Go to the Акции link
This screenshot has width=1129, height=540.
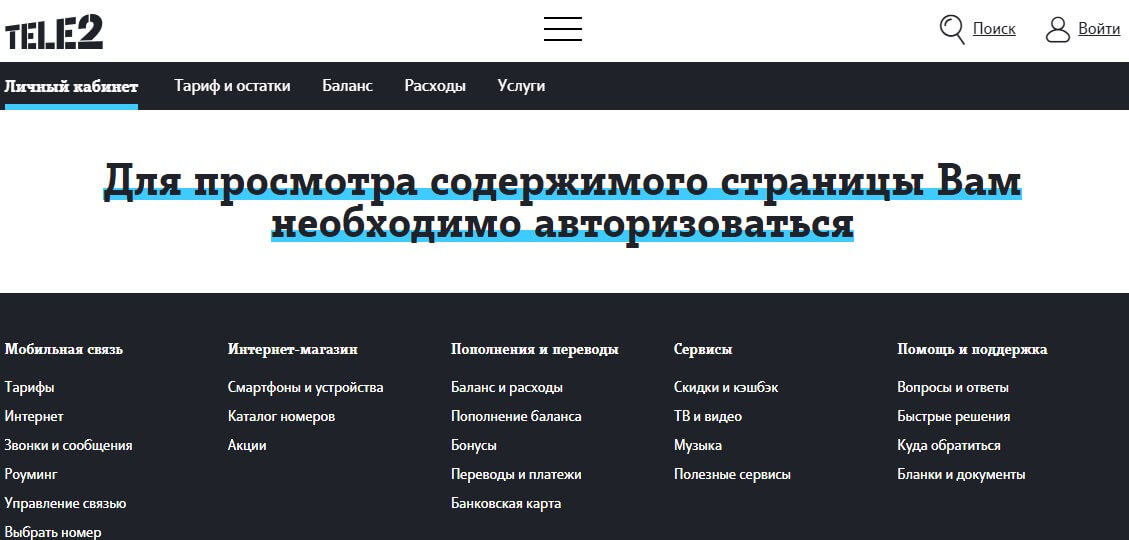click(x=247, y=445)
